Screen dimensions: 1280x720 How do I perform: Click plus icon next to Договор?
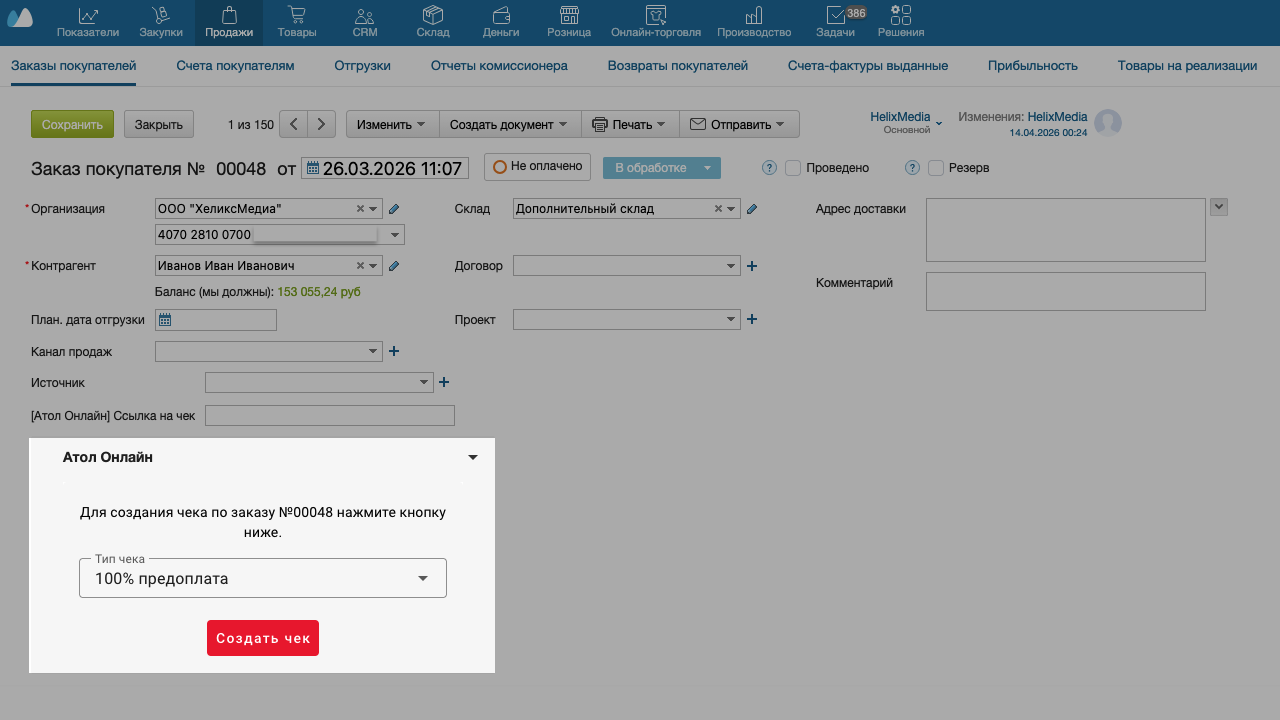pos(752,266)
